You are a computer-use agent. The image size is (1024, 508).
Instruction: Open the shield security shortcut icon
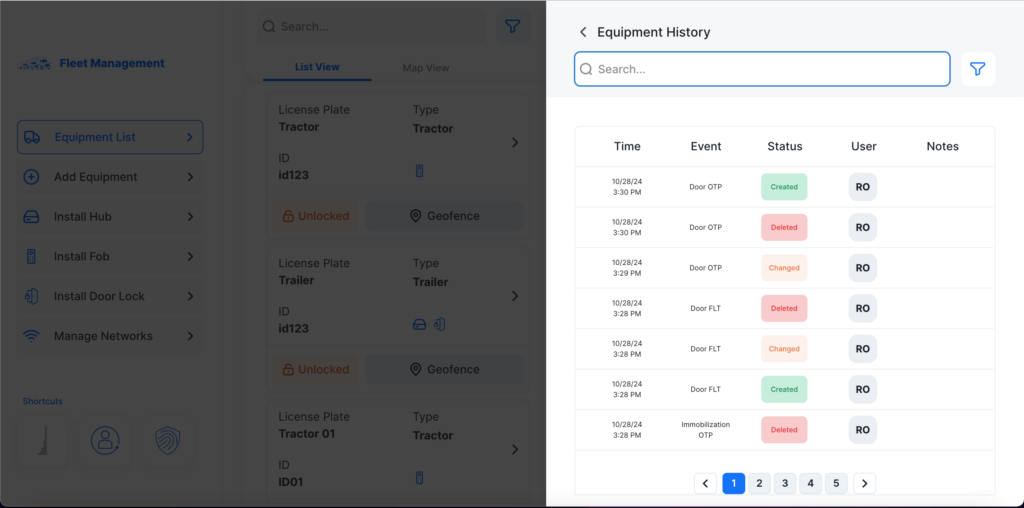click(x=168, y=440)
